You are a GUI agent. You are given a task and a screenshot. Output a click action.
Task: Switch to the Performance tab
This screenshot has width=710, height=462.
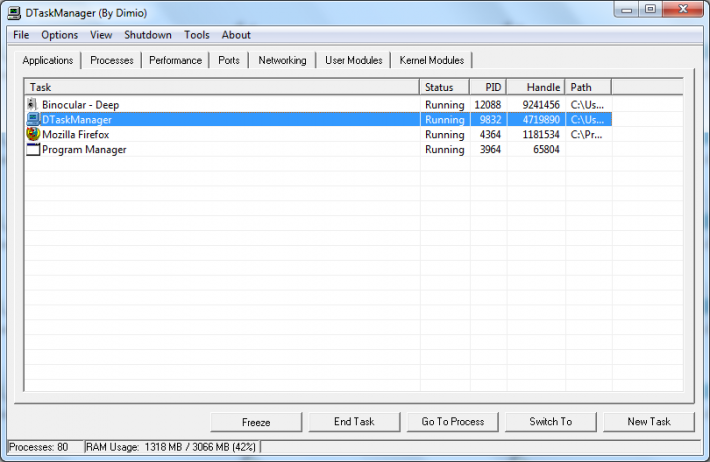click(175, 60)
